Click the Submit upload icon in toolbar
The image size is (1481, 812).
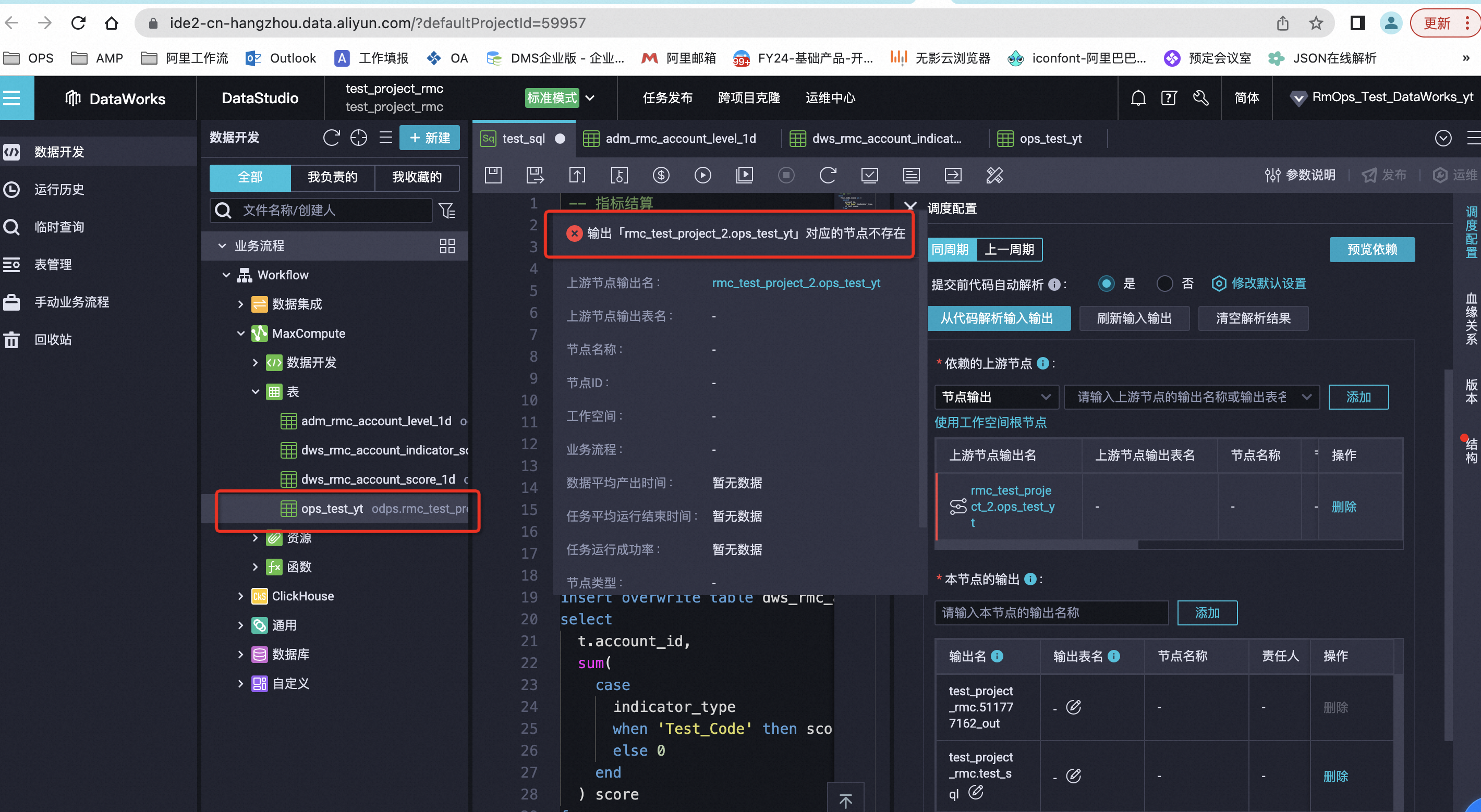click(x=577, y=175)
